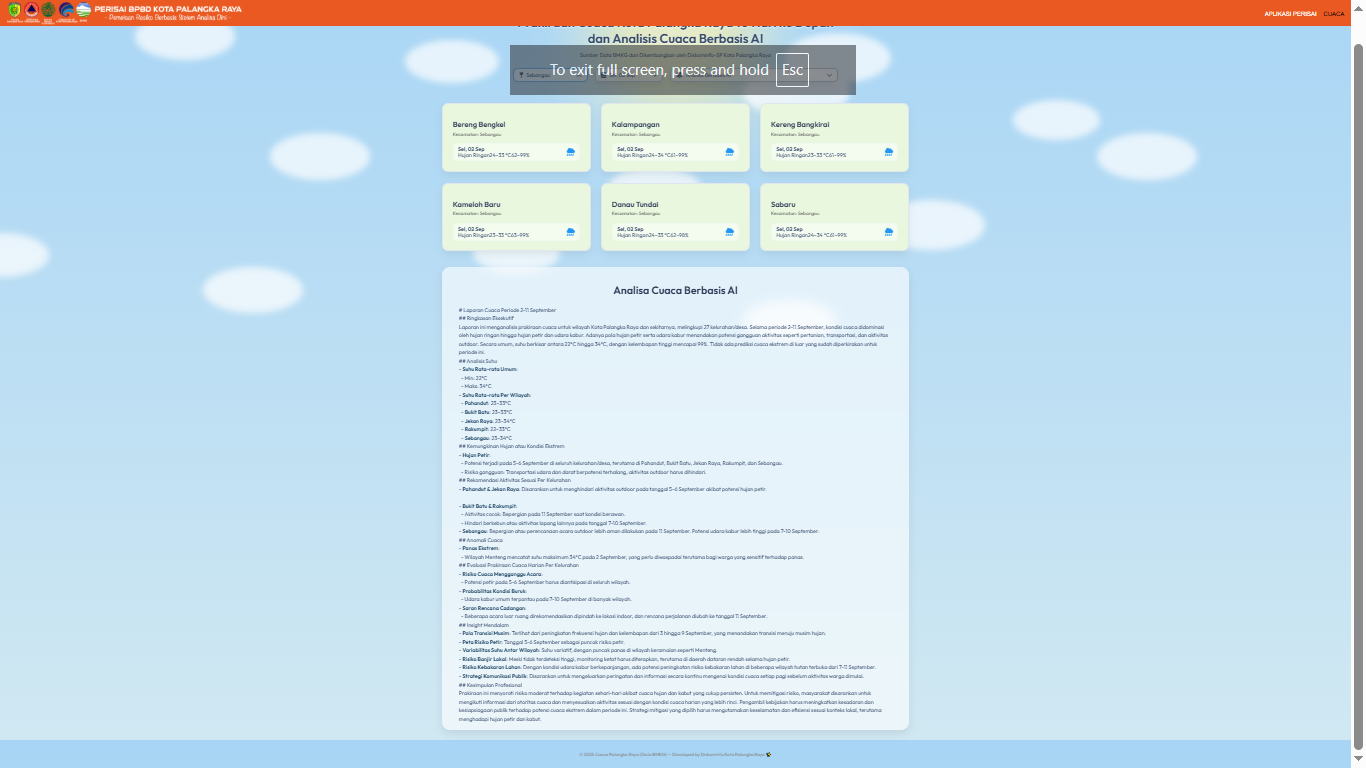Click Sel, 02 Sep forecast in Bereng Bengkel

coord(517,152)
